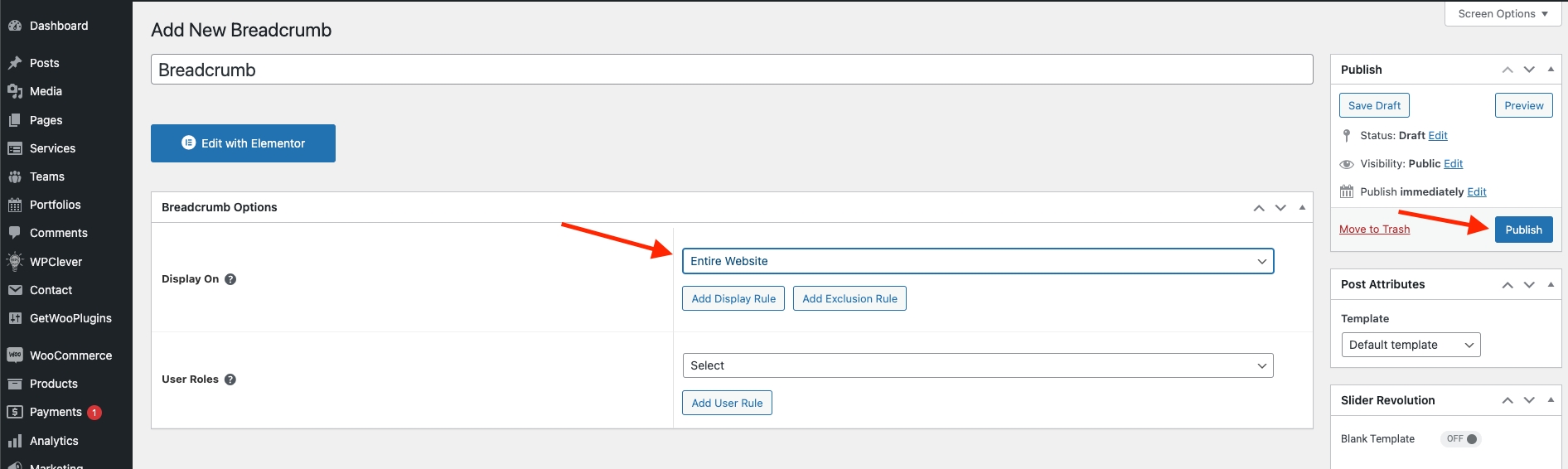Toggle the Blank Template switch
The height and width of the screenshot is (469, 1568).
(x=1463, y=439)
